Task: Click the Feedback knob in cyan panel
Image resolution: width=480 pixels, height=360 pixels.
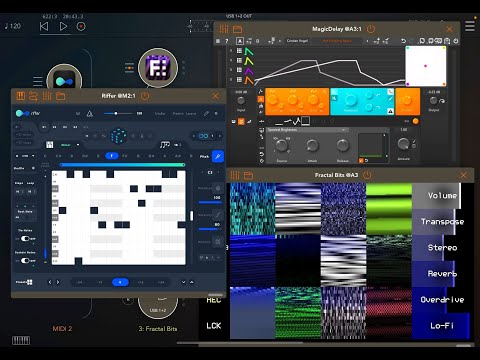Action: [351, 99]
